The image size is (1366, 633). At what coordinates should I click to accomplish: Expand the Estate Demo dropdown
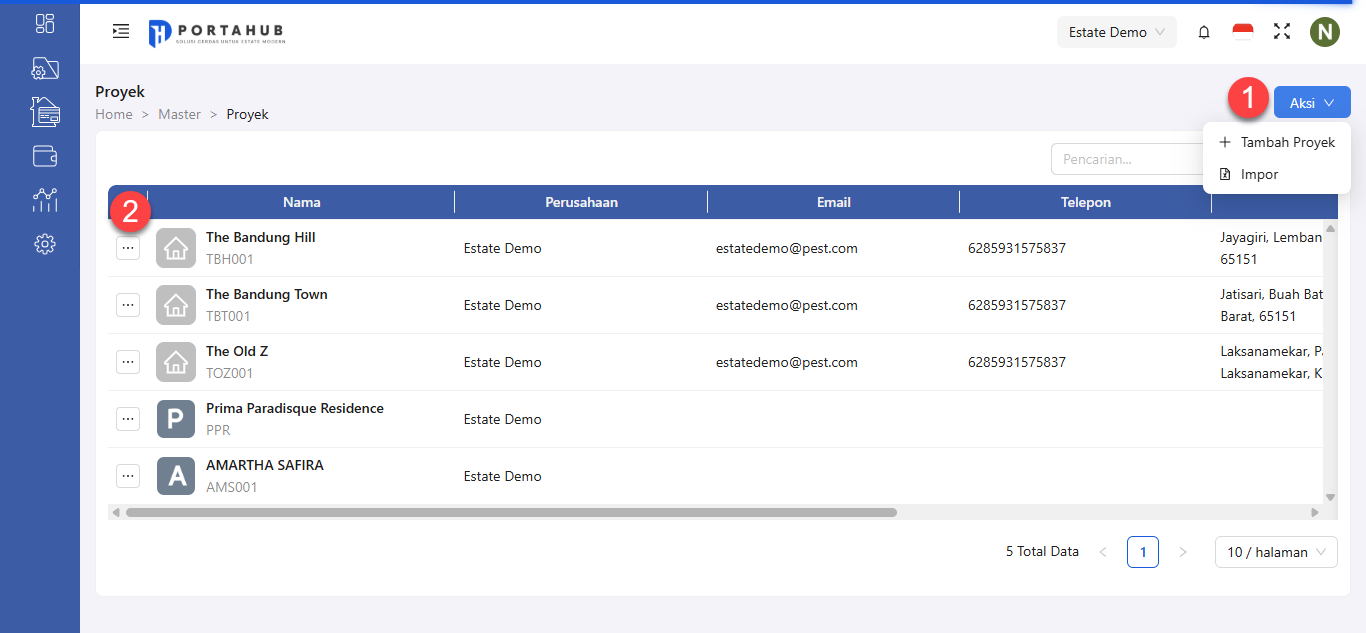[1116, 32]
